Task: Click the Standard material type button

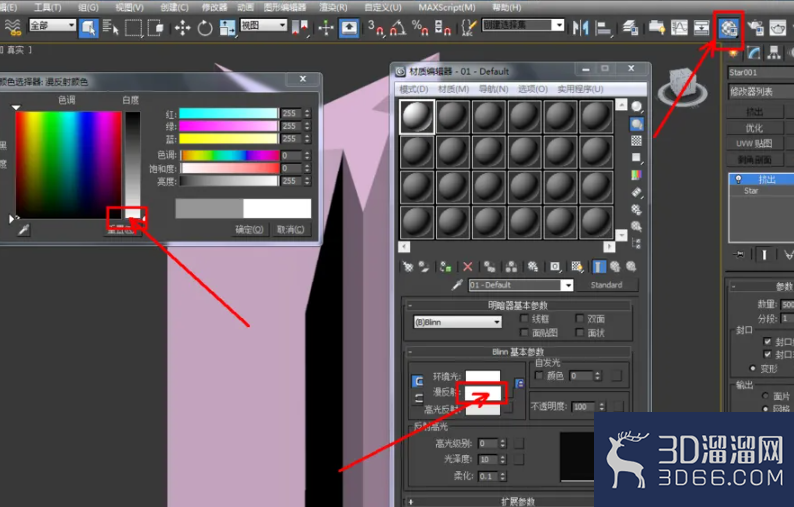Action: (606, 285)
